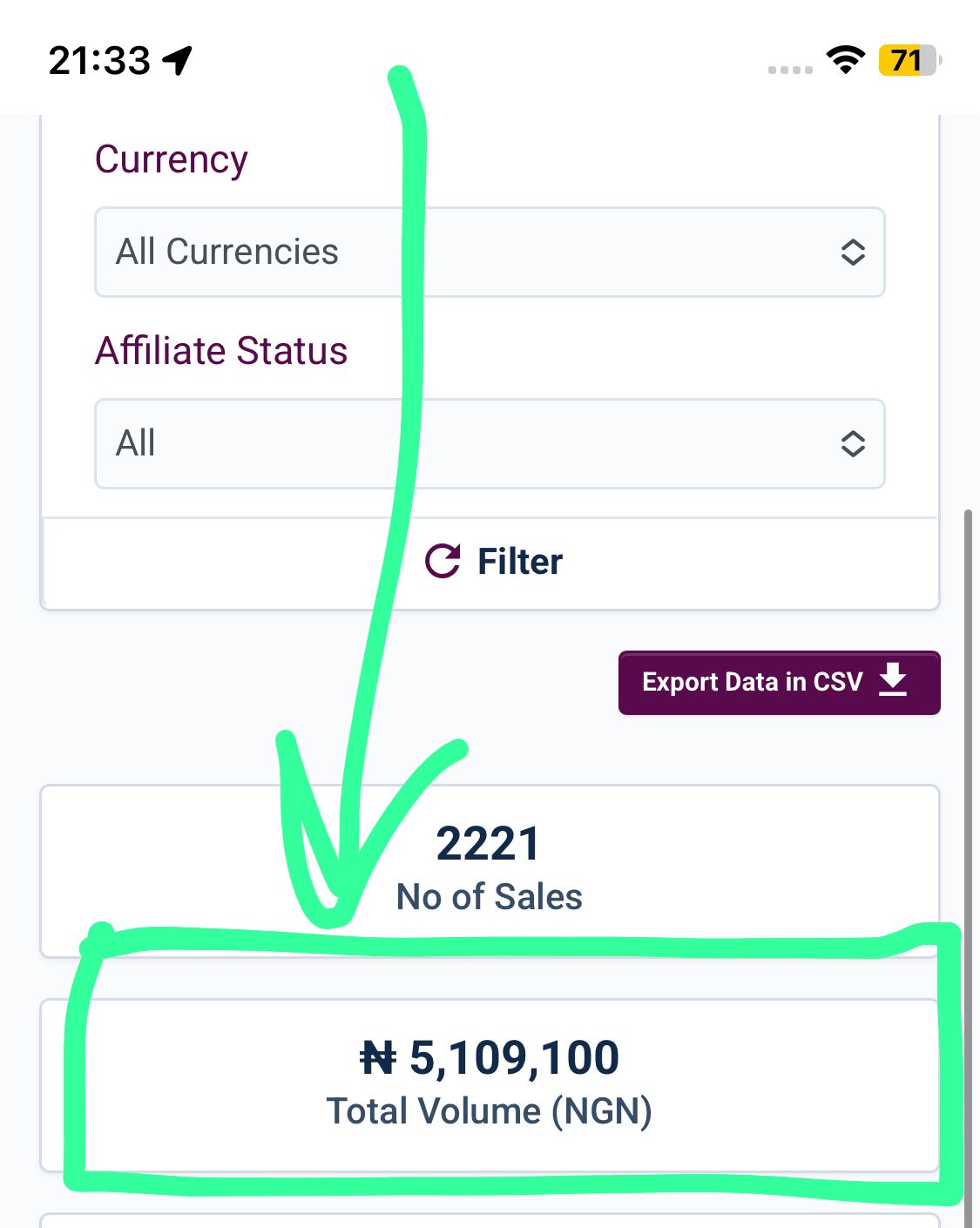Click the page scrollbar on right edge
Viewport: 980px width, 1228px height.
pyautogui.click(x=968, y=784)
